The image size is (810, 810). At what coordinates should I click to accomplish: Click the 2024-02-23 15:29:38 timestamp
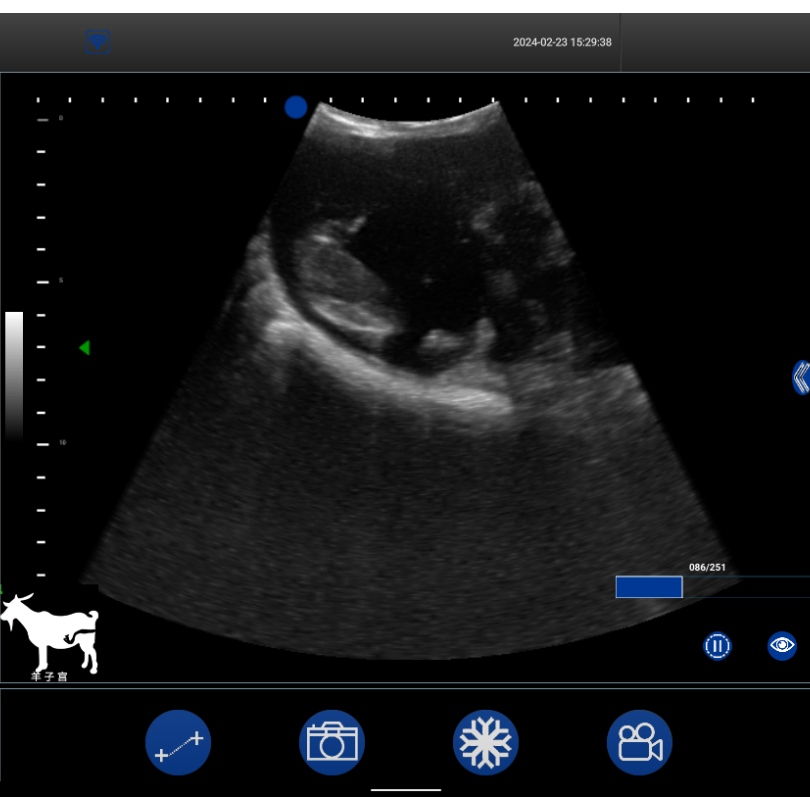click(562, 42)
